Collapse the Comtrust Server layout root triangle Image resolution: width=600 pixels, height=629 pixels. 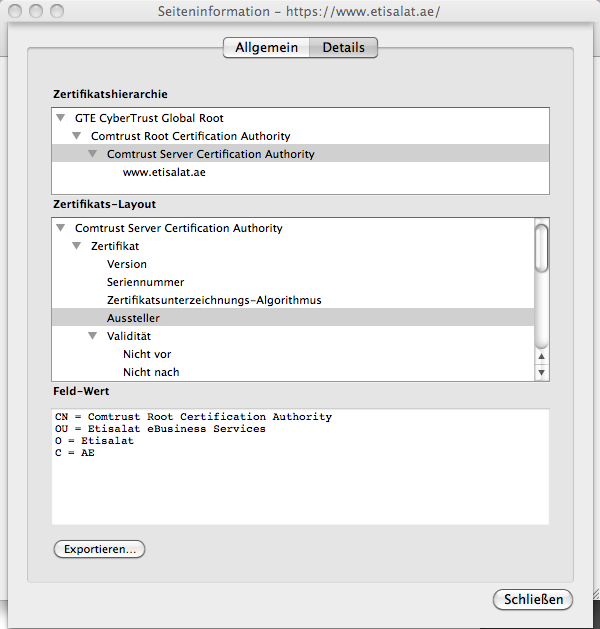(x=61, y=228)
